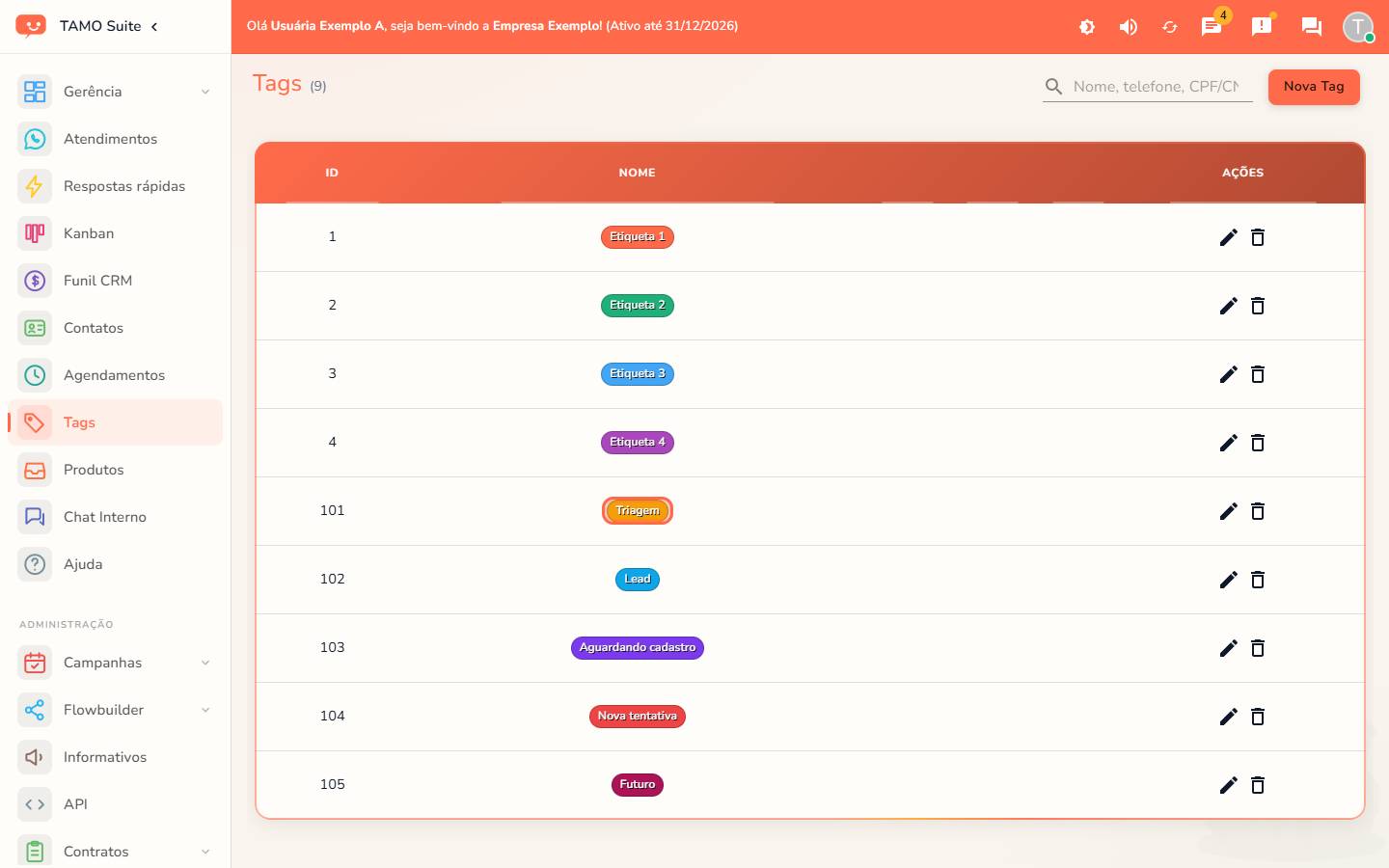This screenshot has width=1389, height=868.
Task: Delete the Aguardando cadastro tag
Action: click(1258, 648)
